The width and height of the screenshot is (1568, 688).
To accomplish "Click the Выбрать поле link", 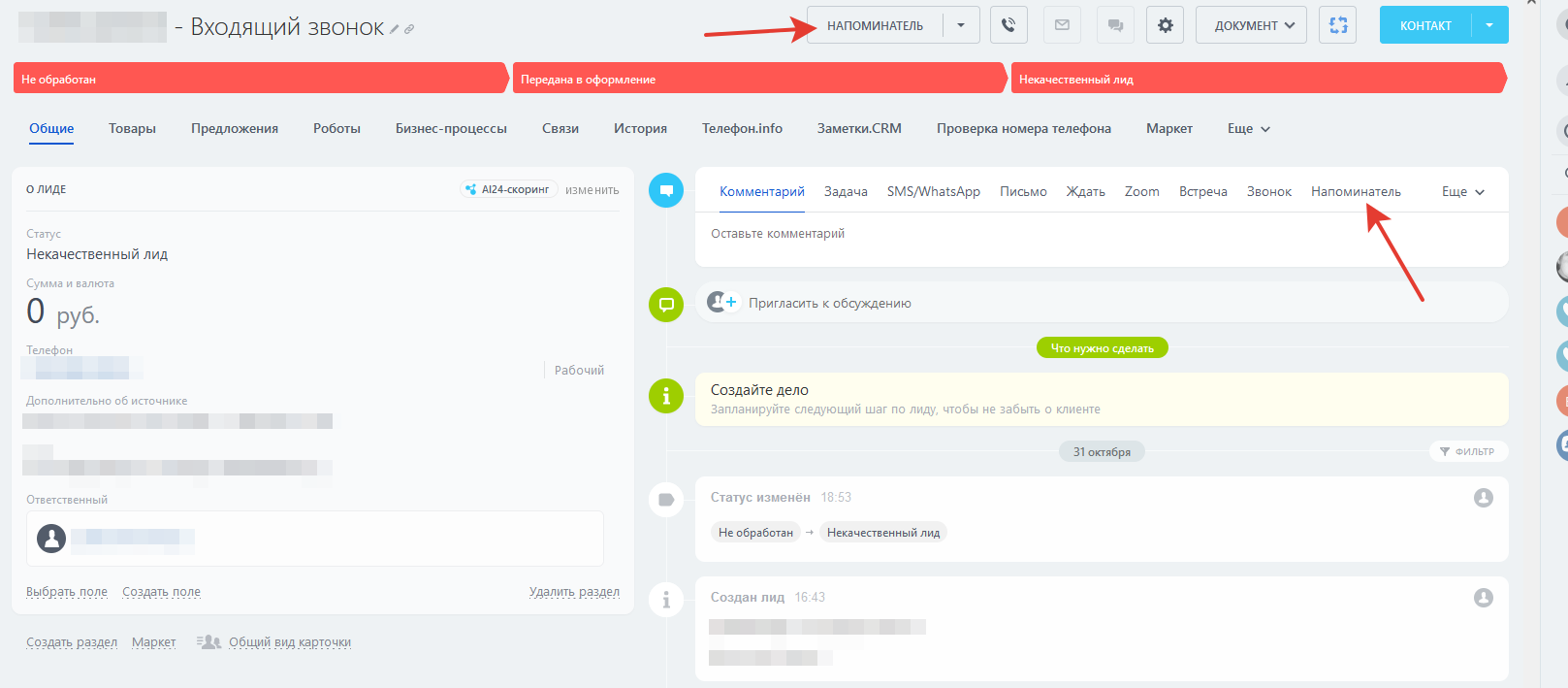I will [67, 592].
